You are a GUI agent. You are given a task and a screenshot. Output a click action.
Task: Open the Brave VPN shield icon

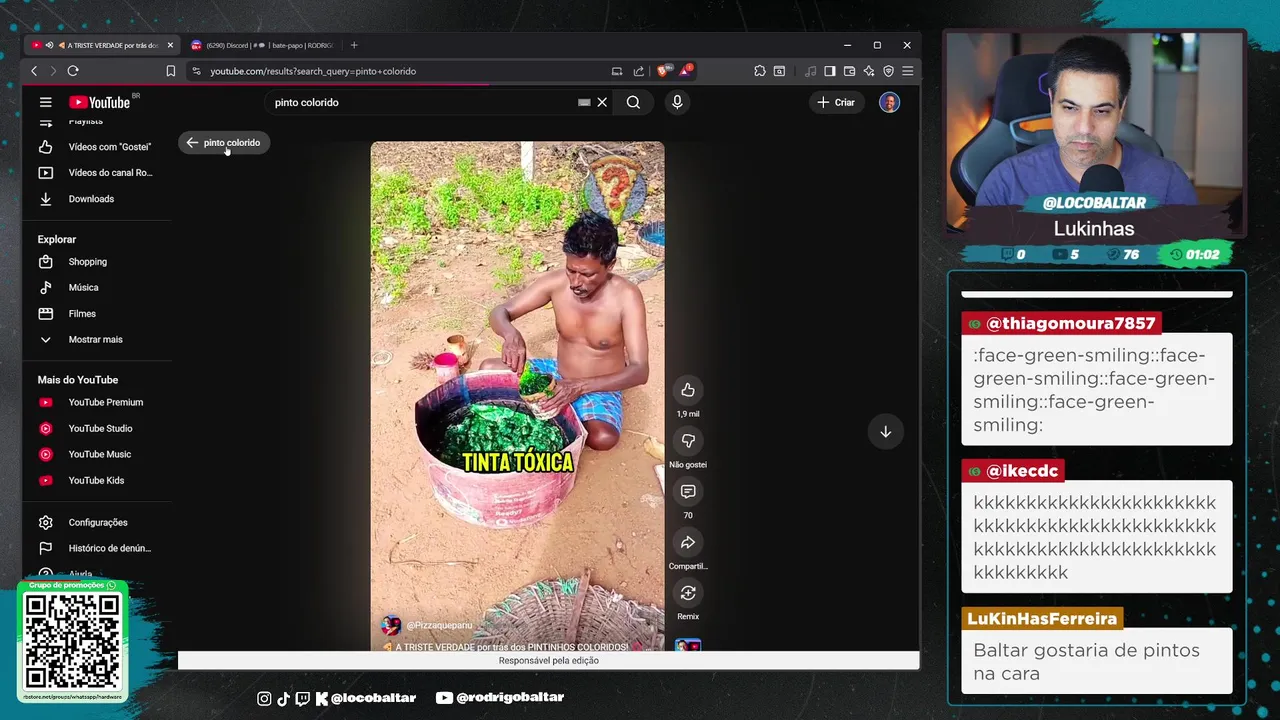coord(888,71)
